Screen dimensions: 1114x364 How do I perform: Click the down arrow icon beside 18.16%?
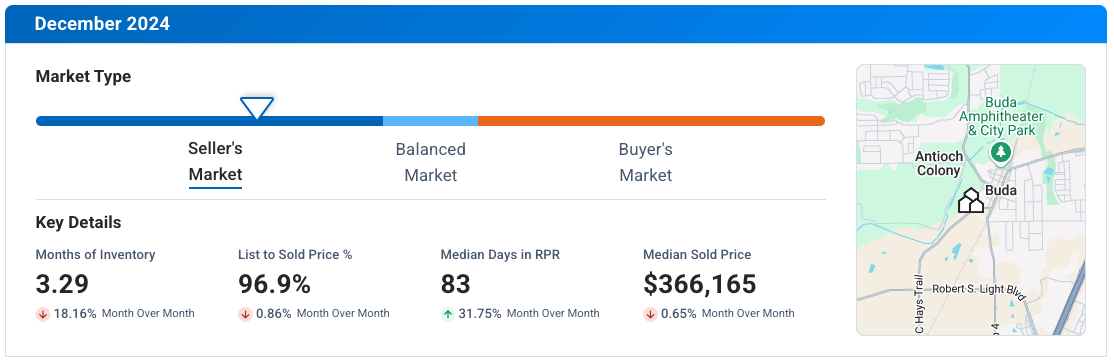[43, 314]
